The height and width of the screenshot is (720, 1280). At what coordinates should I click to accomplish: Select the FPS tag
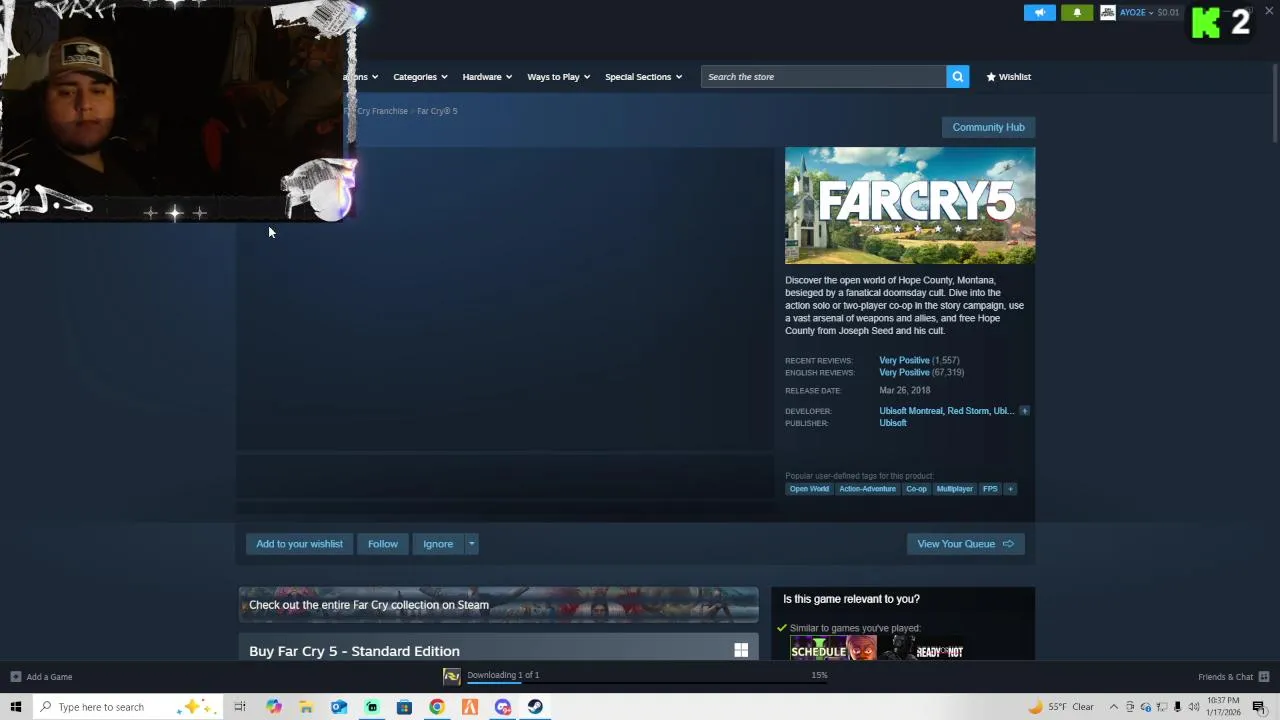pos(990,489)
